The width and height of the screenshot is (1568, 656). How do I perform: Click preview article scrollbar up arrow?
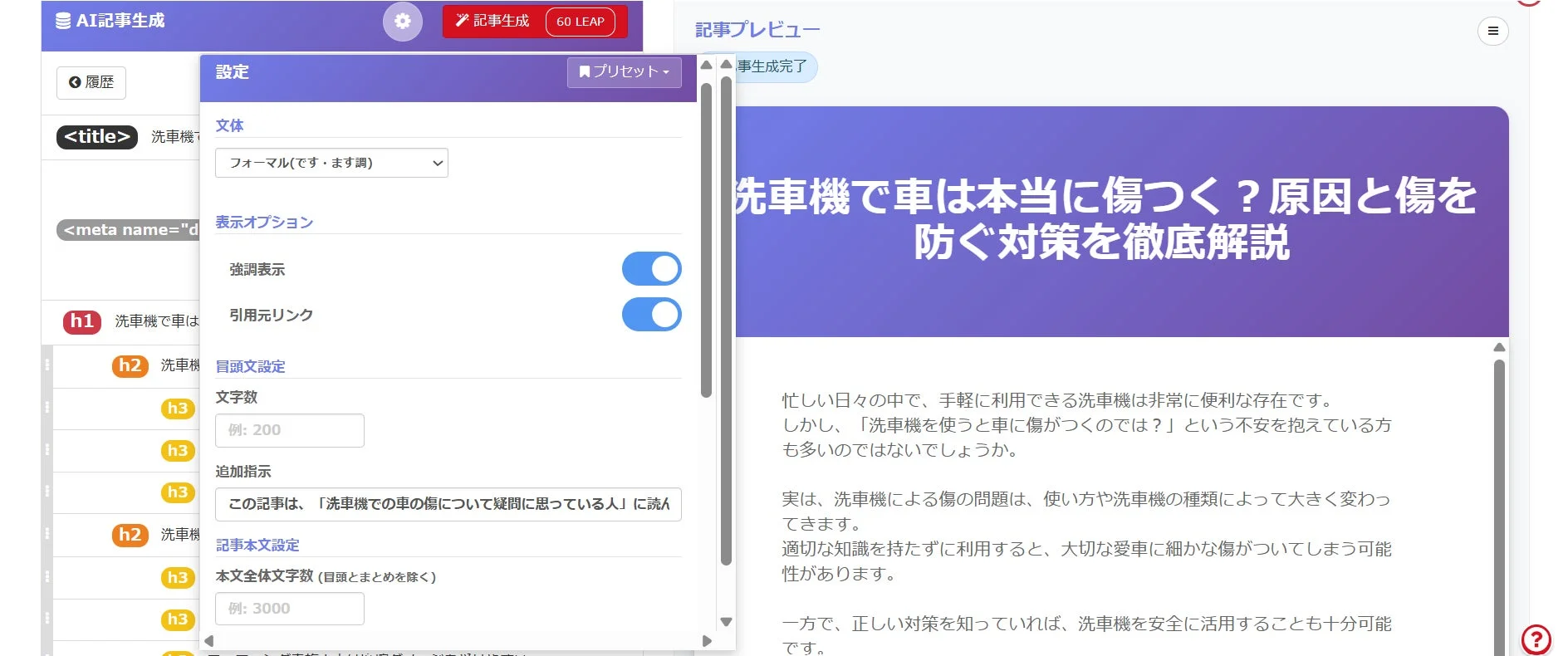click(1499, 347)
